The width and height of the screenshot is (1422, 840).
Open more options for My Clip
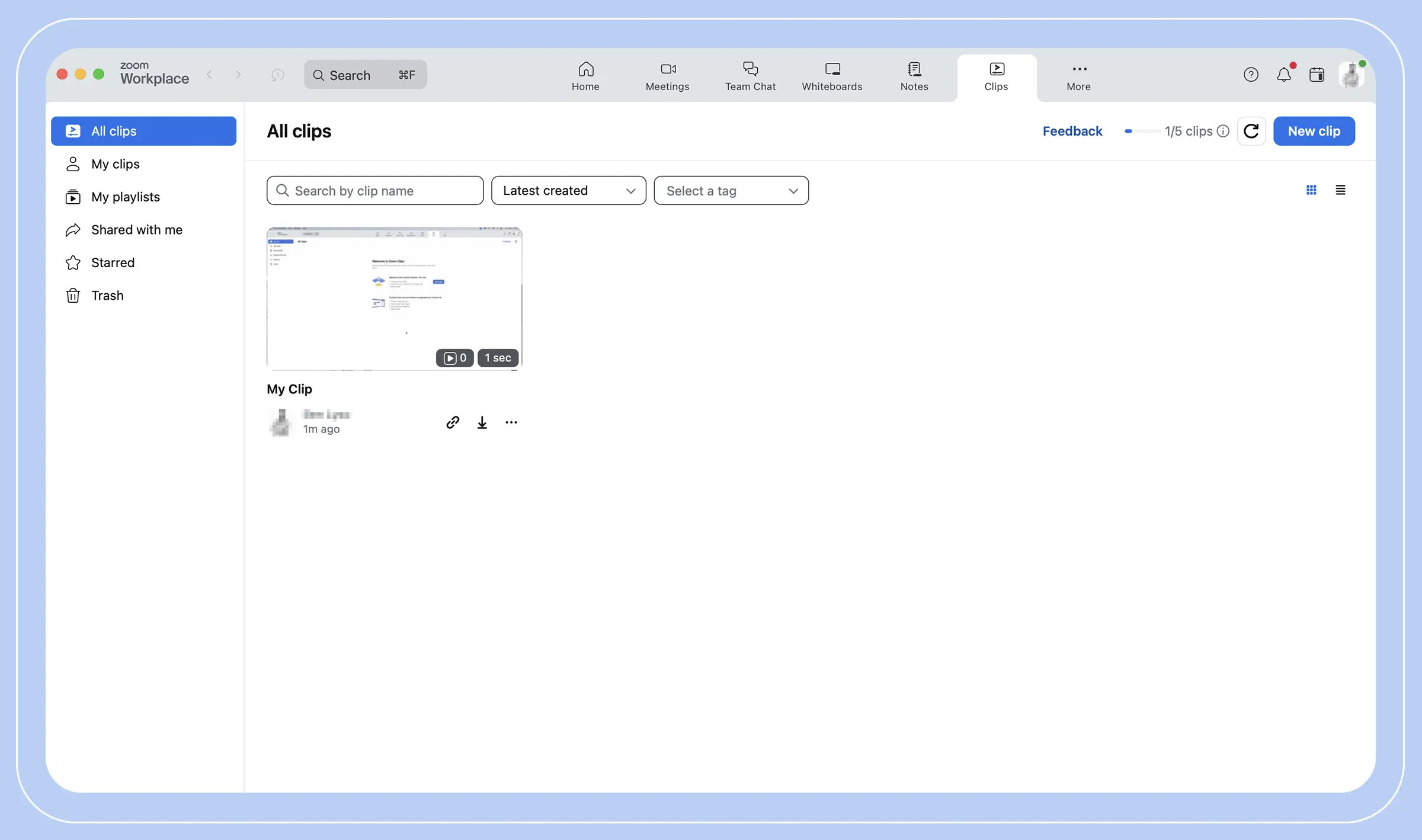pos(511,422)
